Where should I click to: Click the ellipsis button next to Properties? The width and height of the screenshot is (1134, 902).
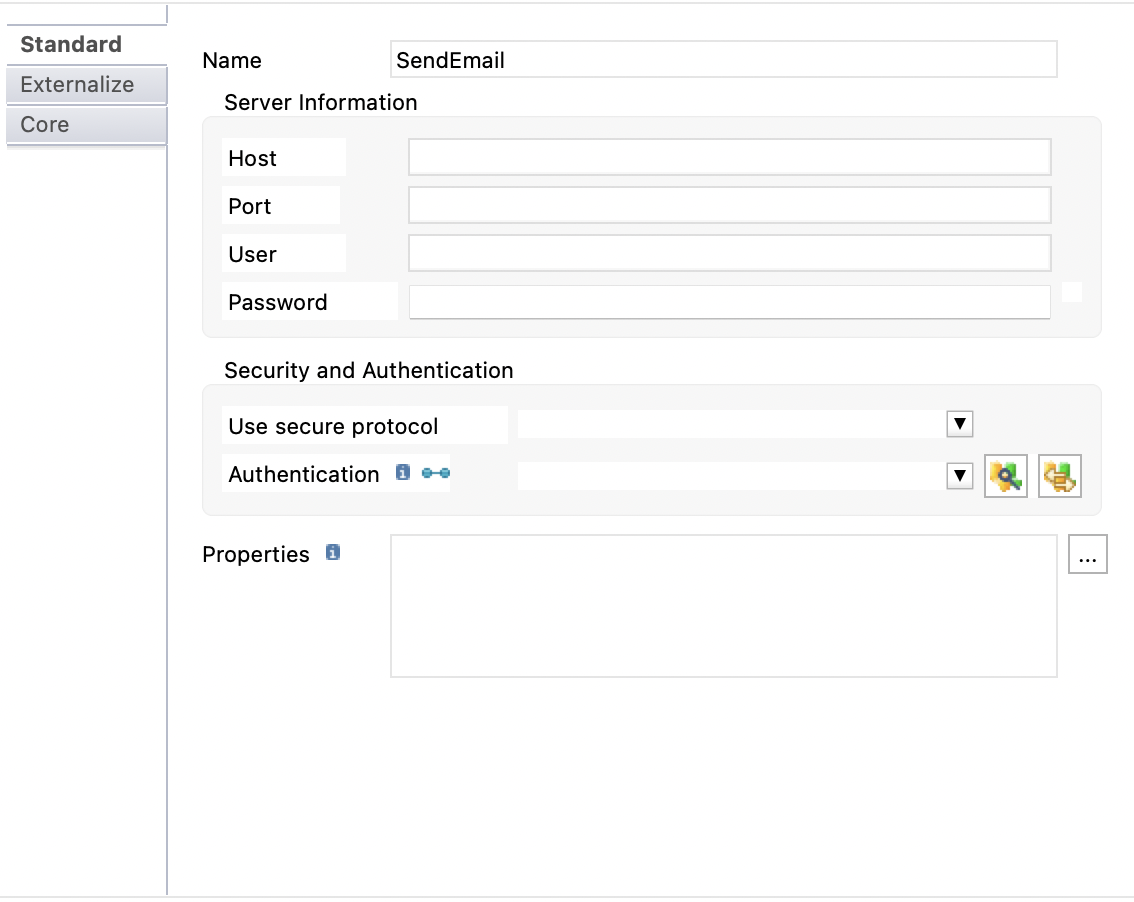(1089, 553)
